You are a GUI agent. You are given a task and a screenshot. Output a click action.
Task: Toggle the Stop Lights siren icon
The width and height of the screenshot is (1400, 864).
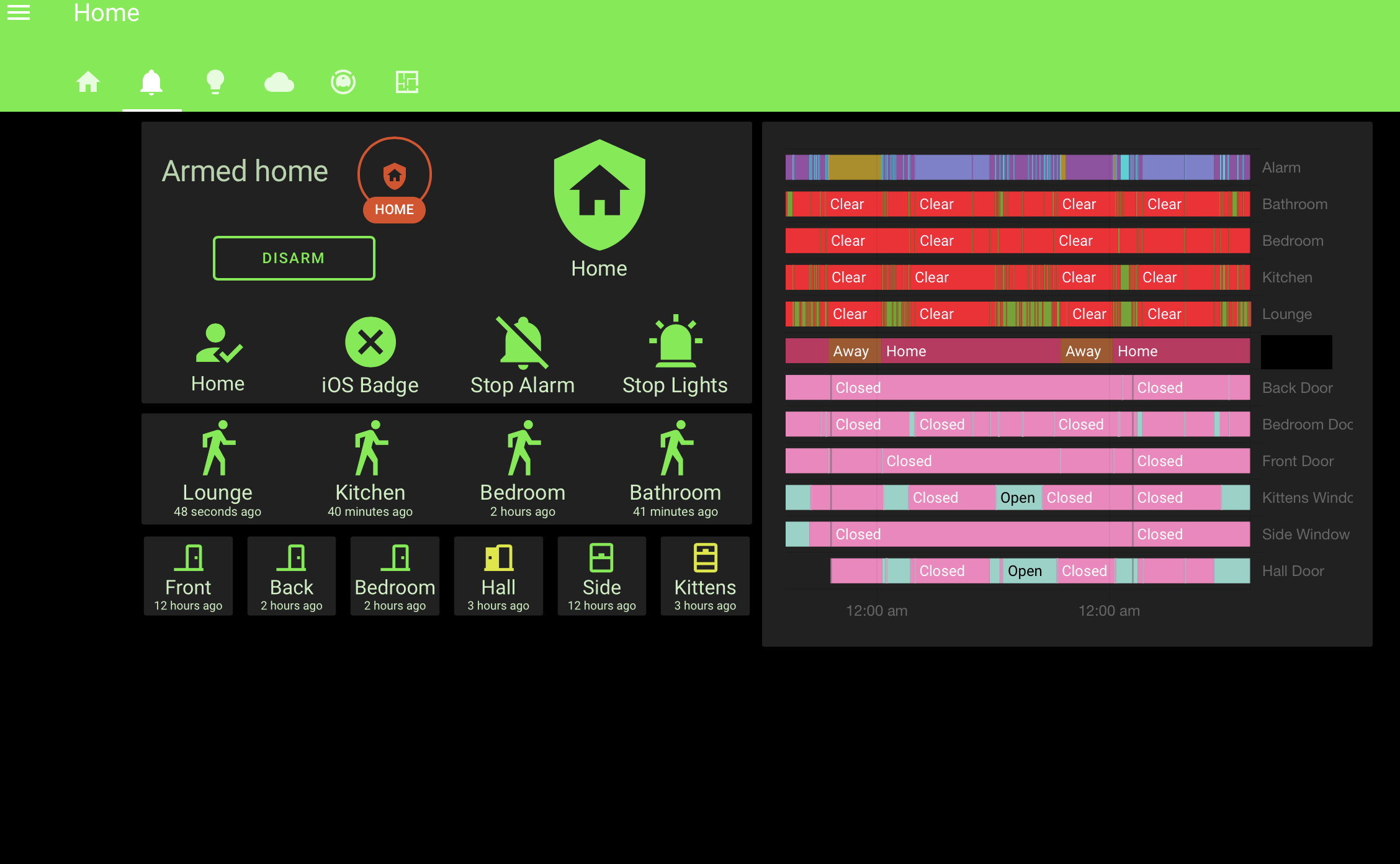[675, 342]
